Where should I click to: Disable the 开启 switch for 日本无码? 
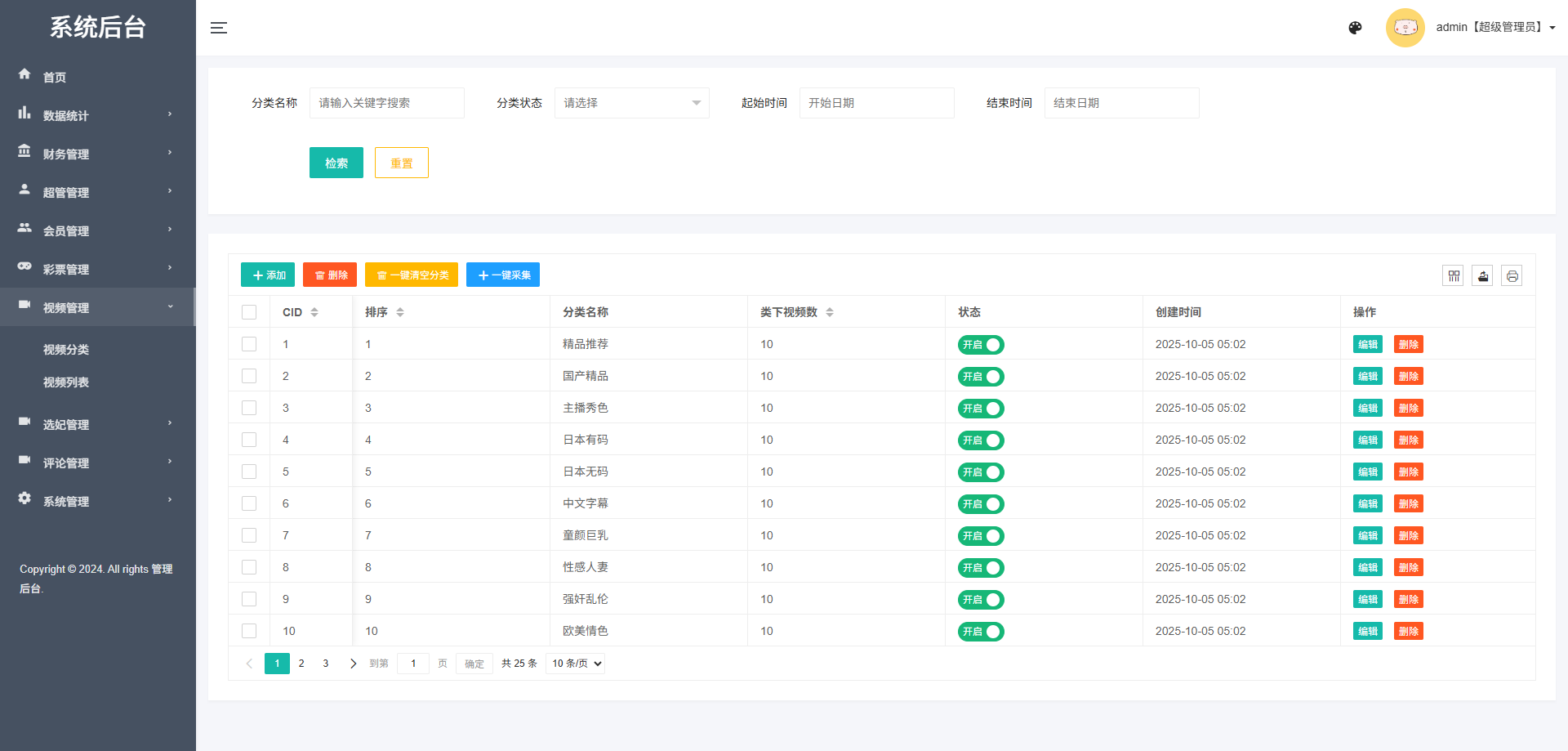981,472
